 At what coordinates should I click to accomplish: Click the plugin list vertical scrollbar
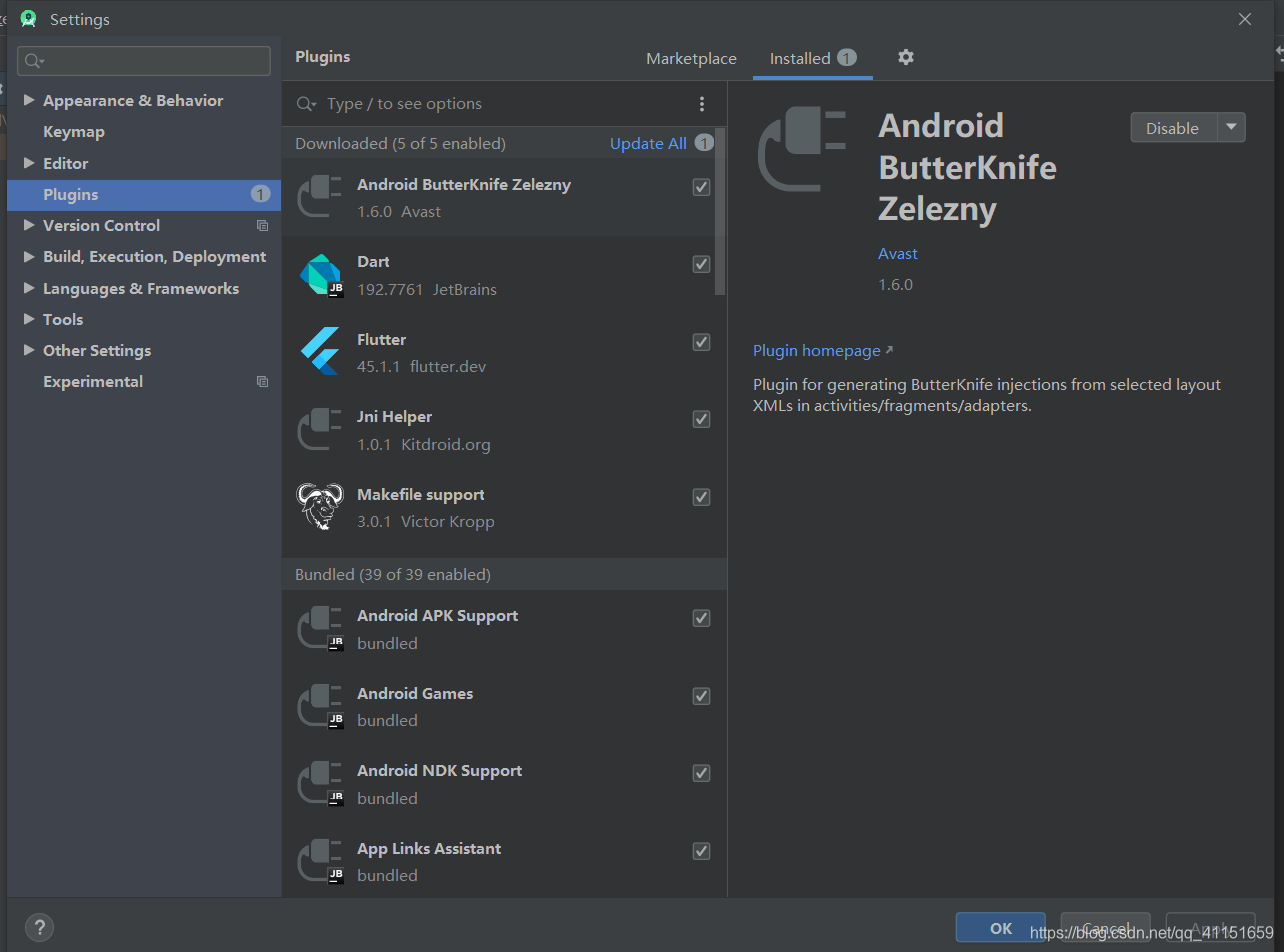721,212
